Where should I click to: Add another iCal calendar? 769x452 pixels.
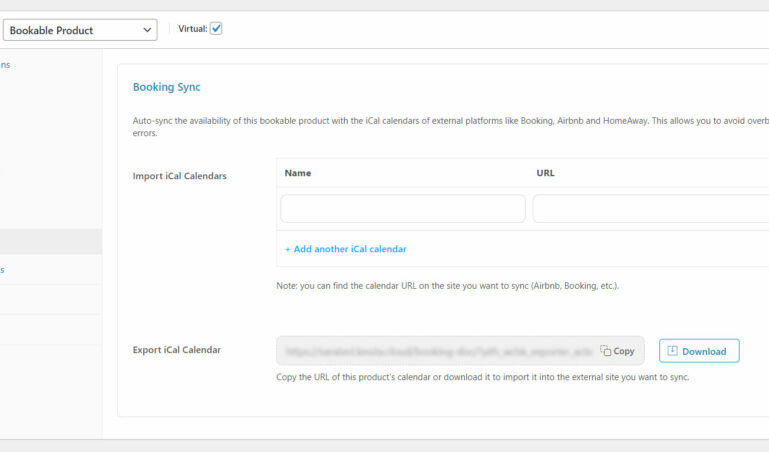point(346,249)
